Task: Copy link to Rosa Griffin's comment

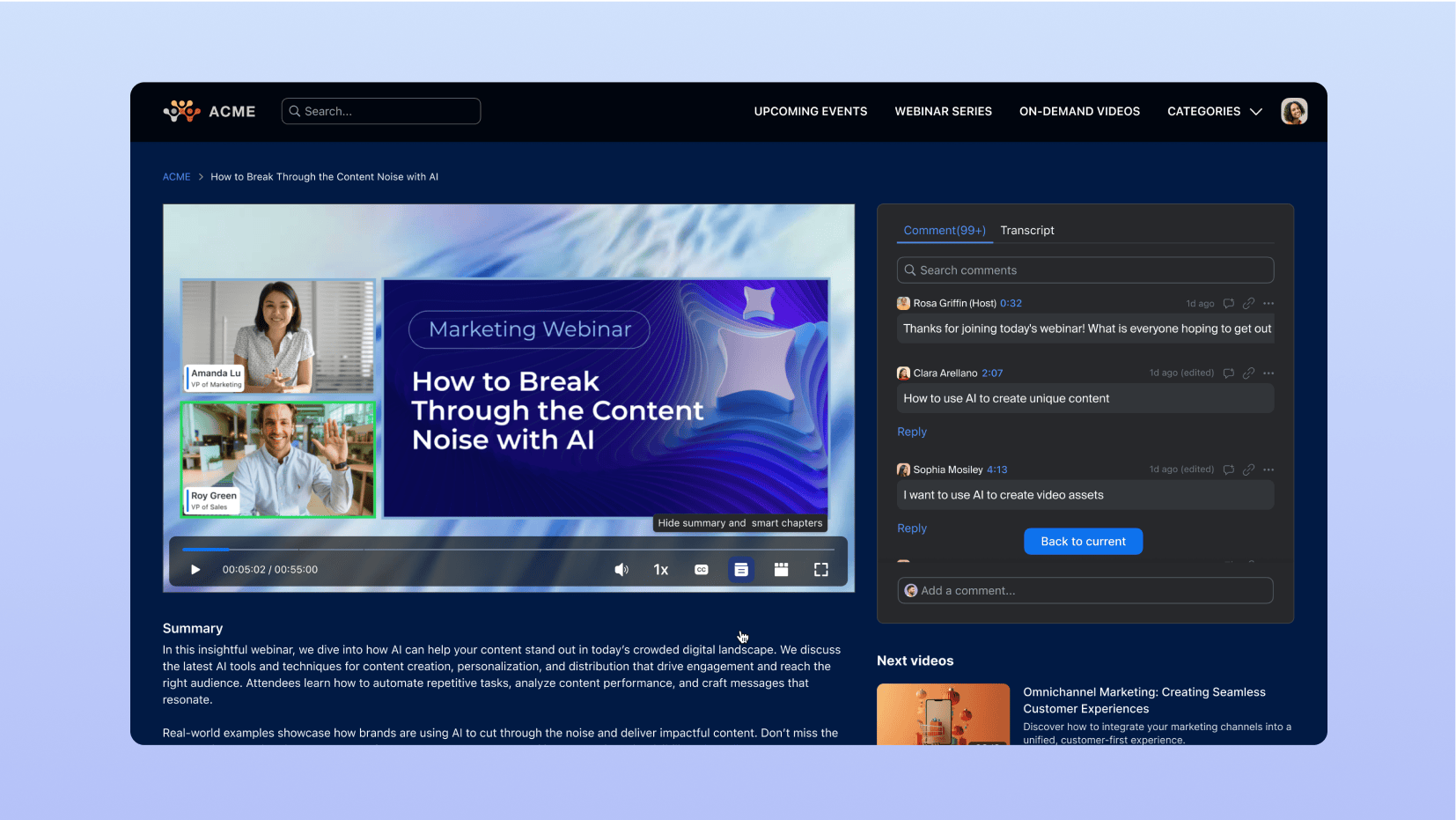Action: pos(1248,304)
